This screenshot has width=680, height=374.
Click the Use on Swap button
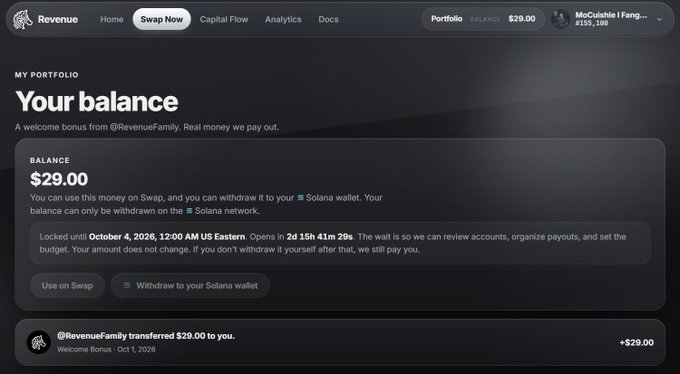click(67, 285)
